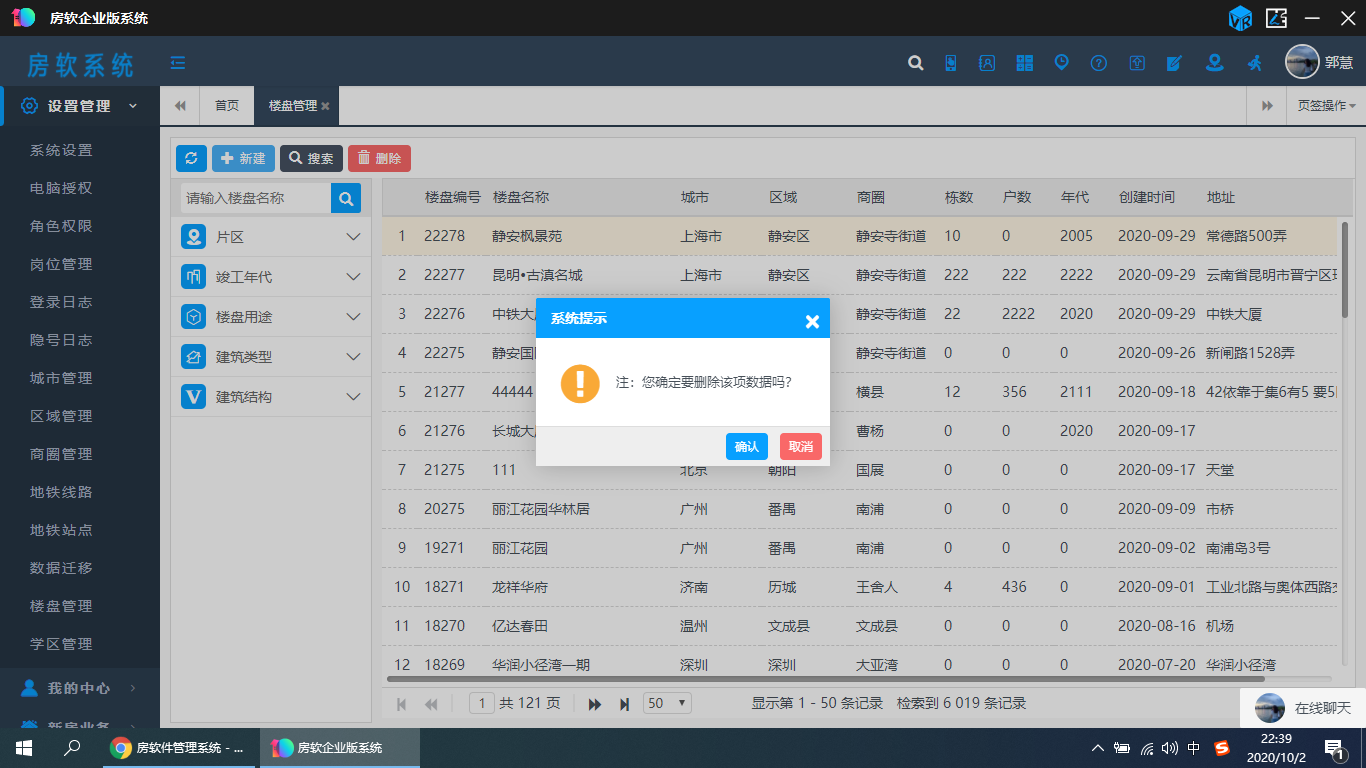Open the mobile phone icon in header
Viewport: 1366px width, 768px height.
pyautogui.click(x=950, y=63)
